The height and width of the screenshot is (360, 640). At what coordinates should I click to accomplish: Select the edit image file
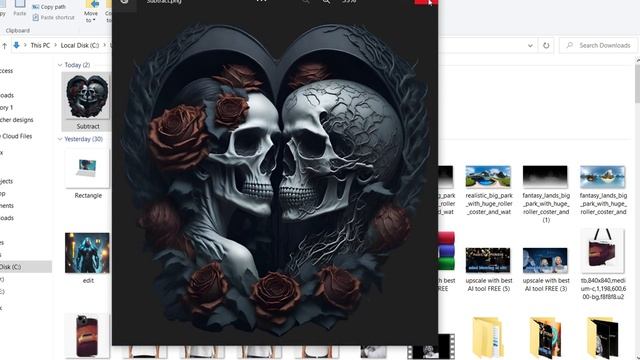pos(87,258)
